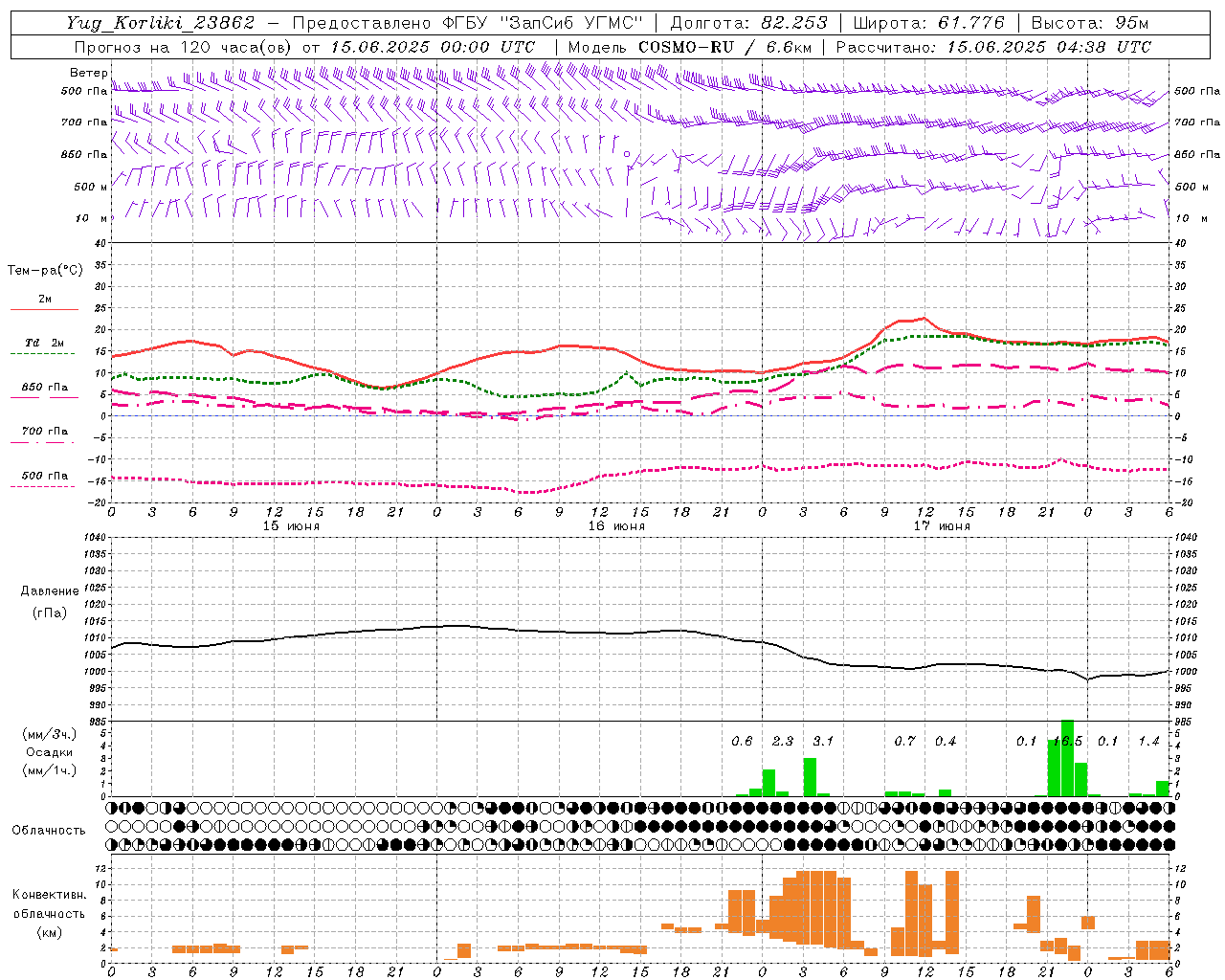Click the 0.7 precipitation total value
Image resolution: width=1225 pixels, height=980 pixels.
(x=904, y=742)
